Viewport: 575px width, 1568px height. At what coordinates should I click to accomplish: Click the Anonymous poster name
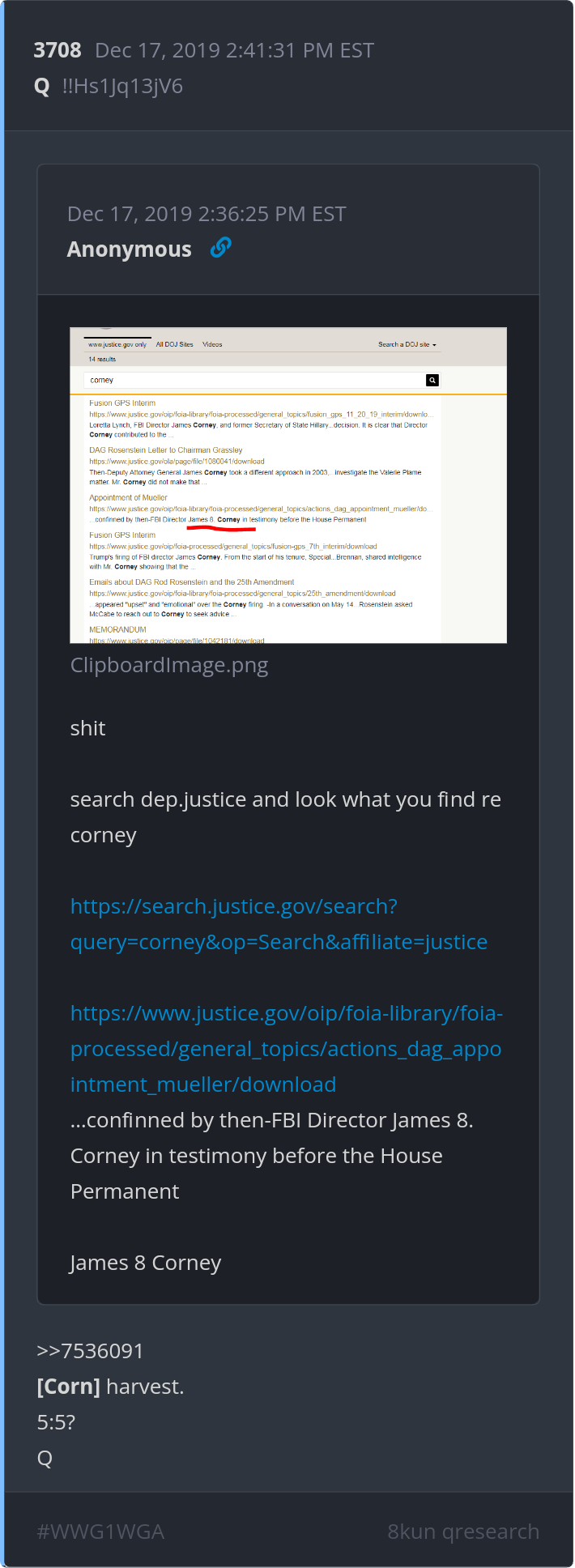pyautogui.click(x=130, y=249)
